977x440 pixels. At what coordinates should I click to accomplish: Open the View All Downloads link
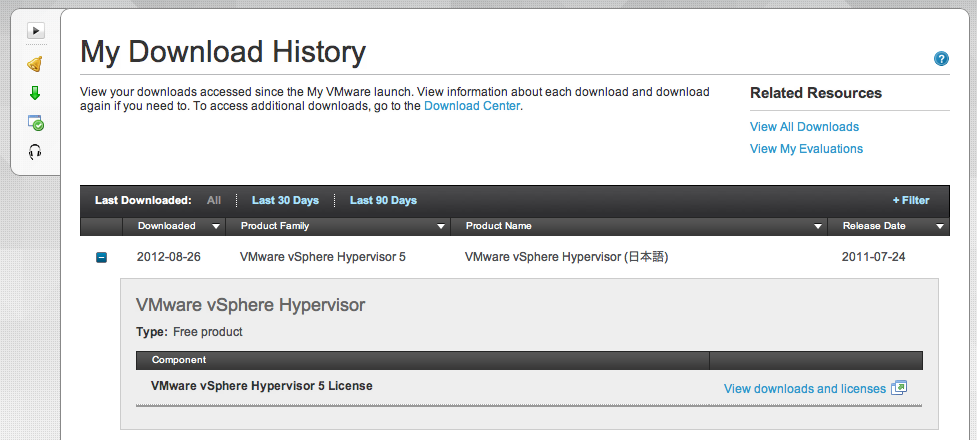click(x=804, y=127)
